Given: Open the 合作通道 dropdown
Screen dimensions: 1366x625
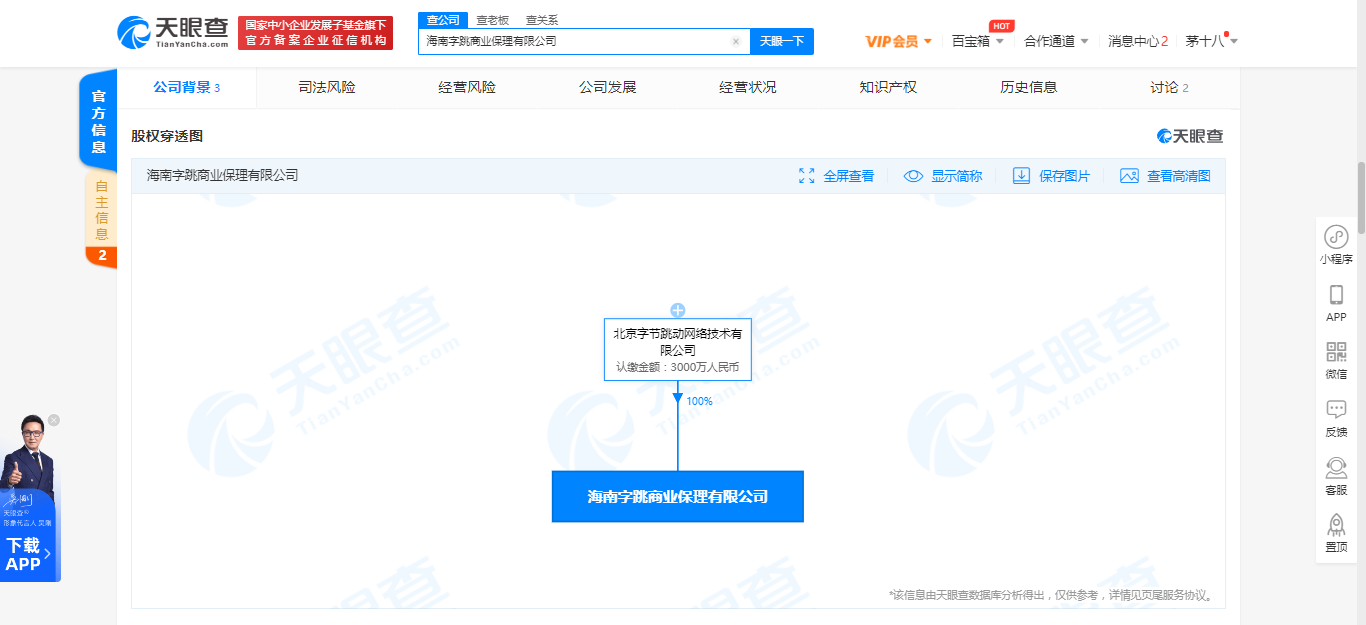Looking at the screenshot, I should click(x=1056, y=41).
